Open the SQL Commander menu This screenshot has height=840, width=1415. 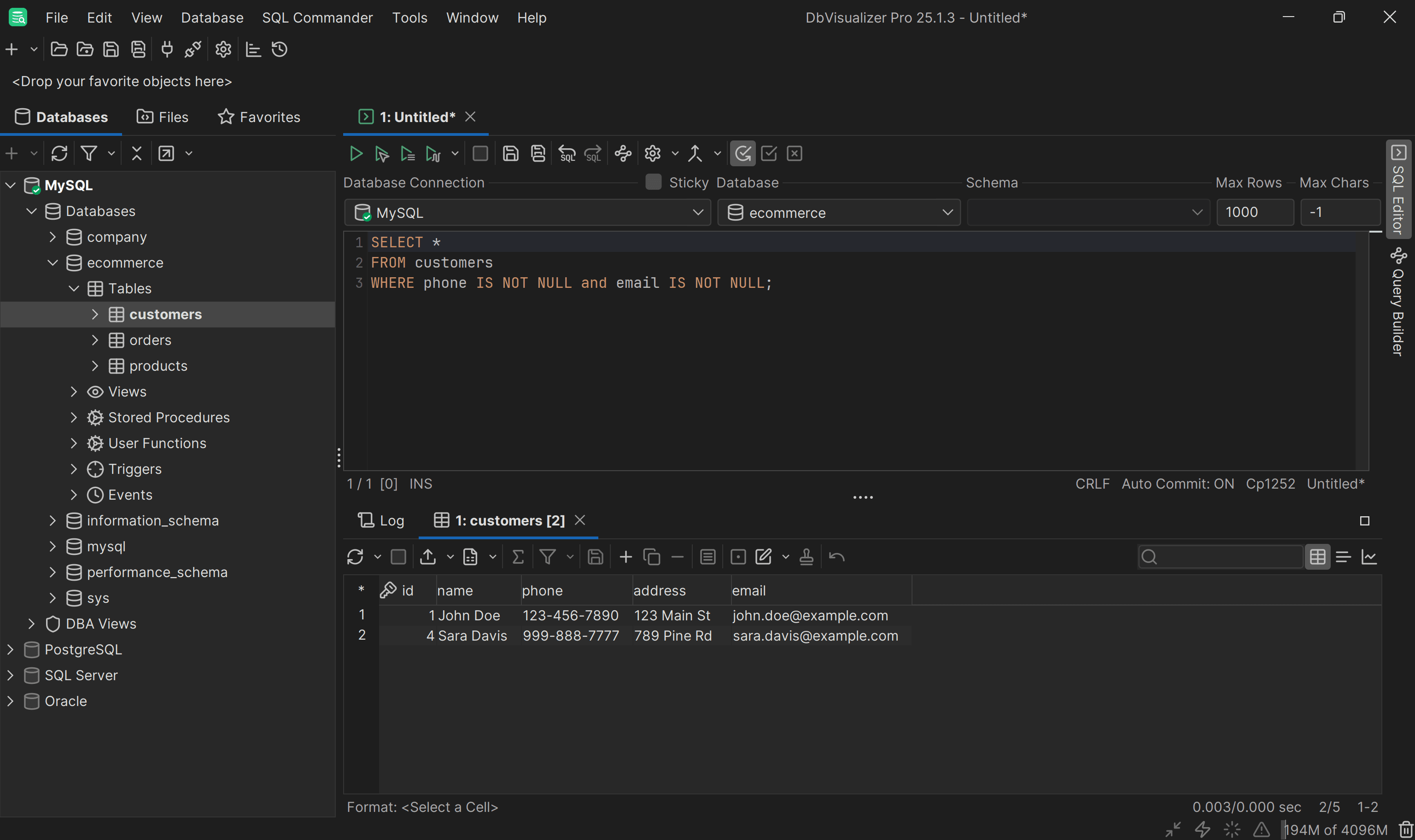317,17
